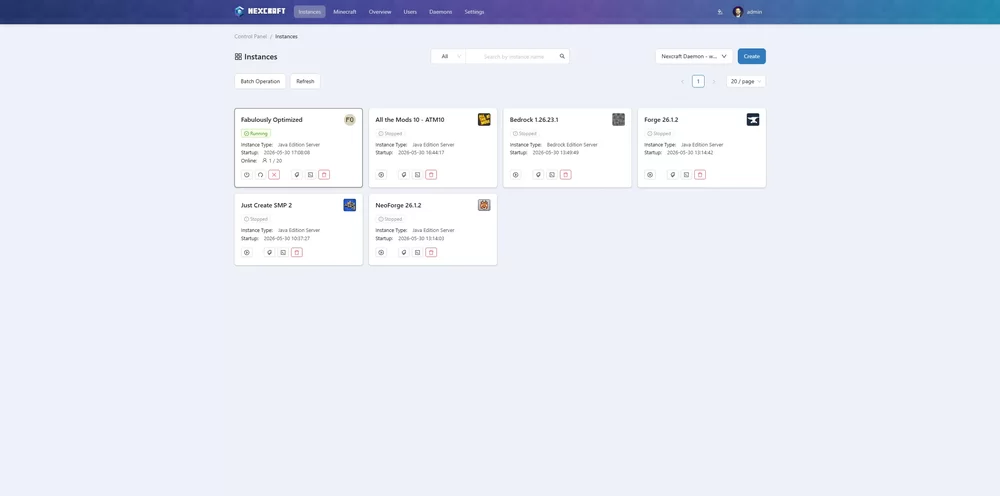Restart the Fabulously Optimized instance
The image size is (1000, 496).
point(260,175)
